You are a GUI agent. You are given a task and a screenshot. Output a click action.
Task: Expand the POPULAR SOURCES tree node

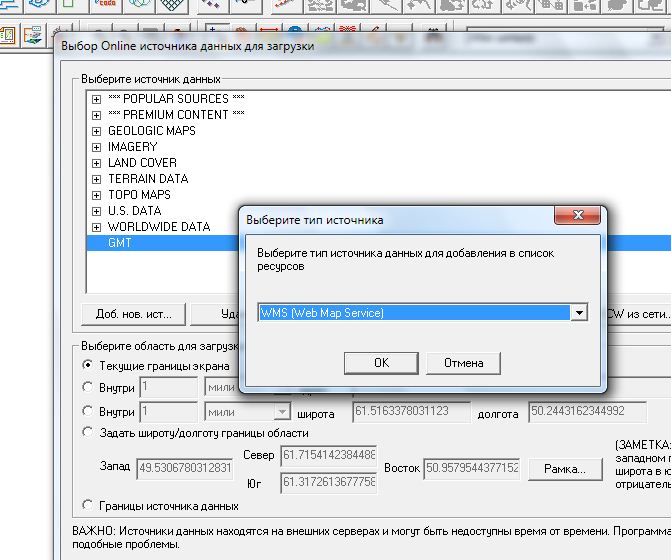pos(96,99)
